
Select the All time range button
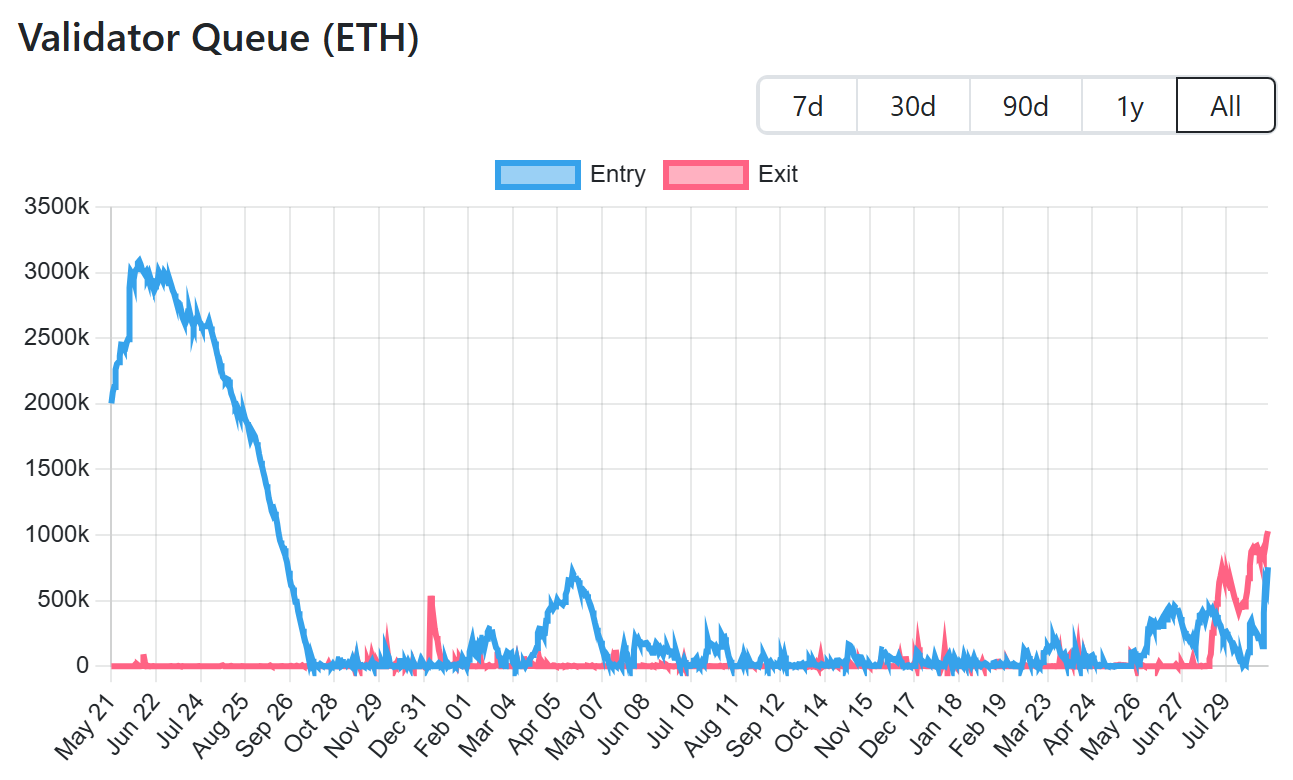pyautogui.click(x=1225, y=105)
